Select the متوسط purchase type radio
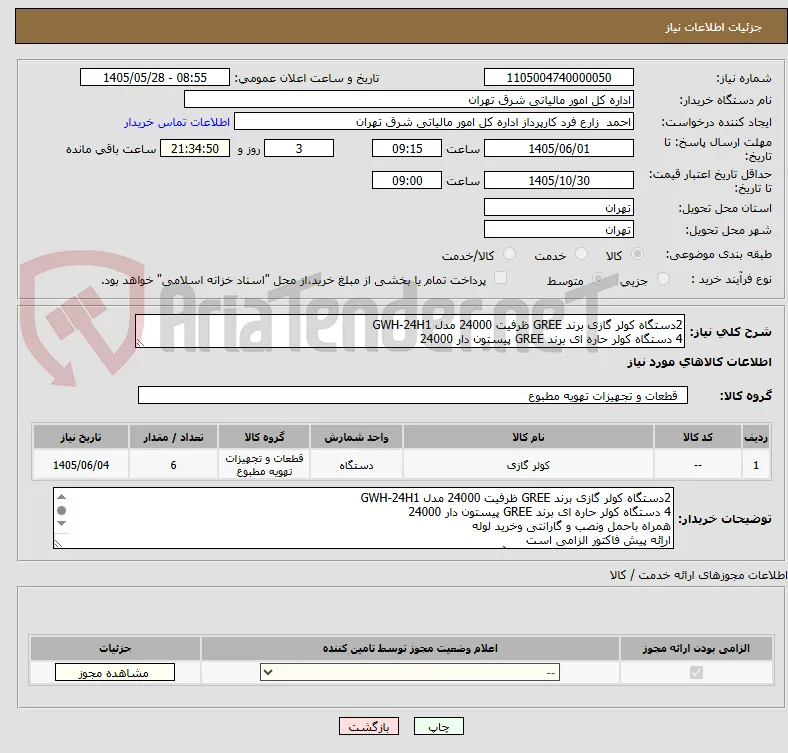The width and height of the screenshot is (788, 753). [598, 278]
